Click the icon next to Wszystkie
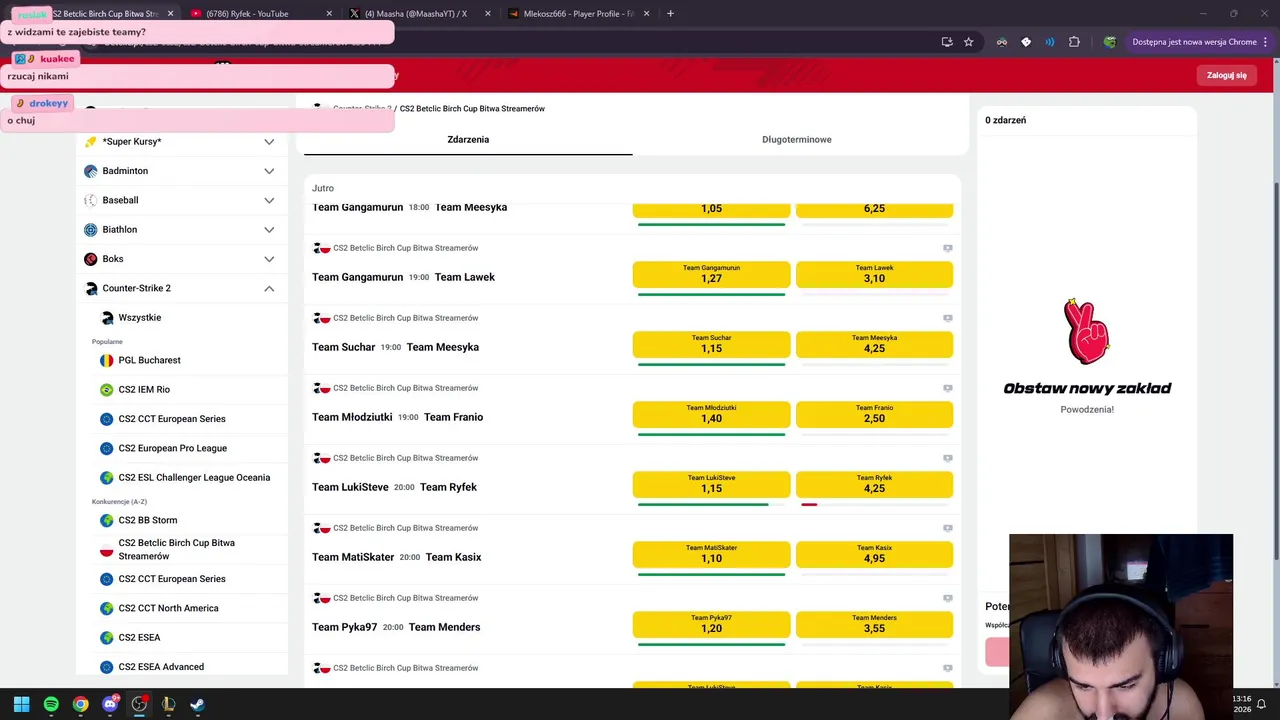1280x720 pixels. [108, 318]
